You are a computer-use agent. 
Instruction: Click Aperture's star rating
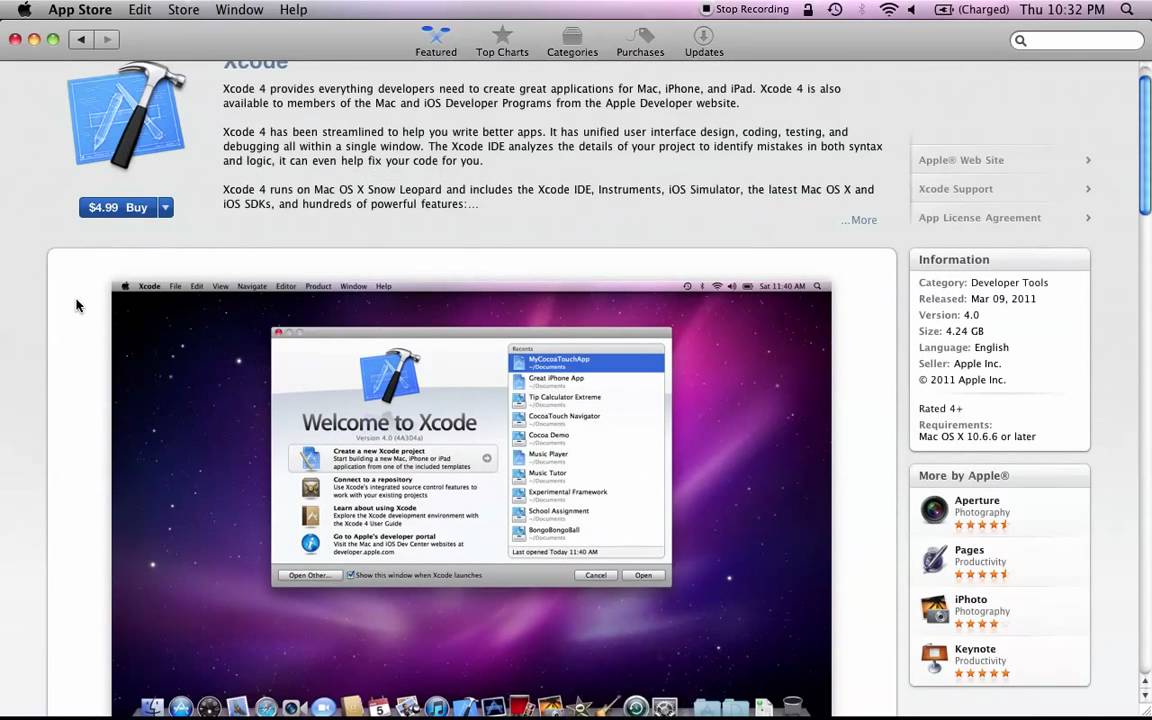point(982,525)
